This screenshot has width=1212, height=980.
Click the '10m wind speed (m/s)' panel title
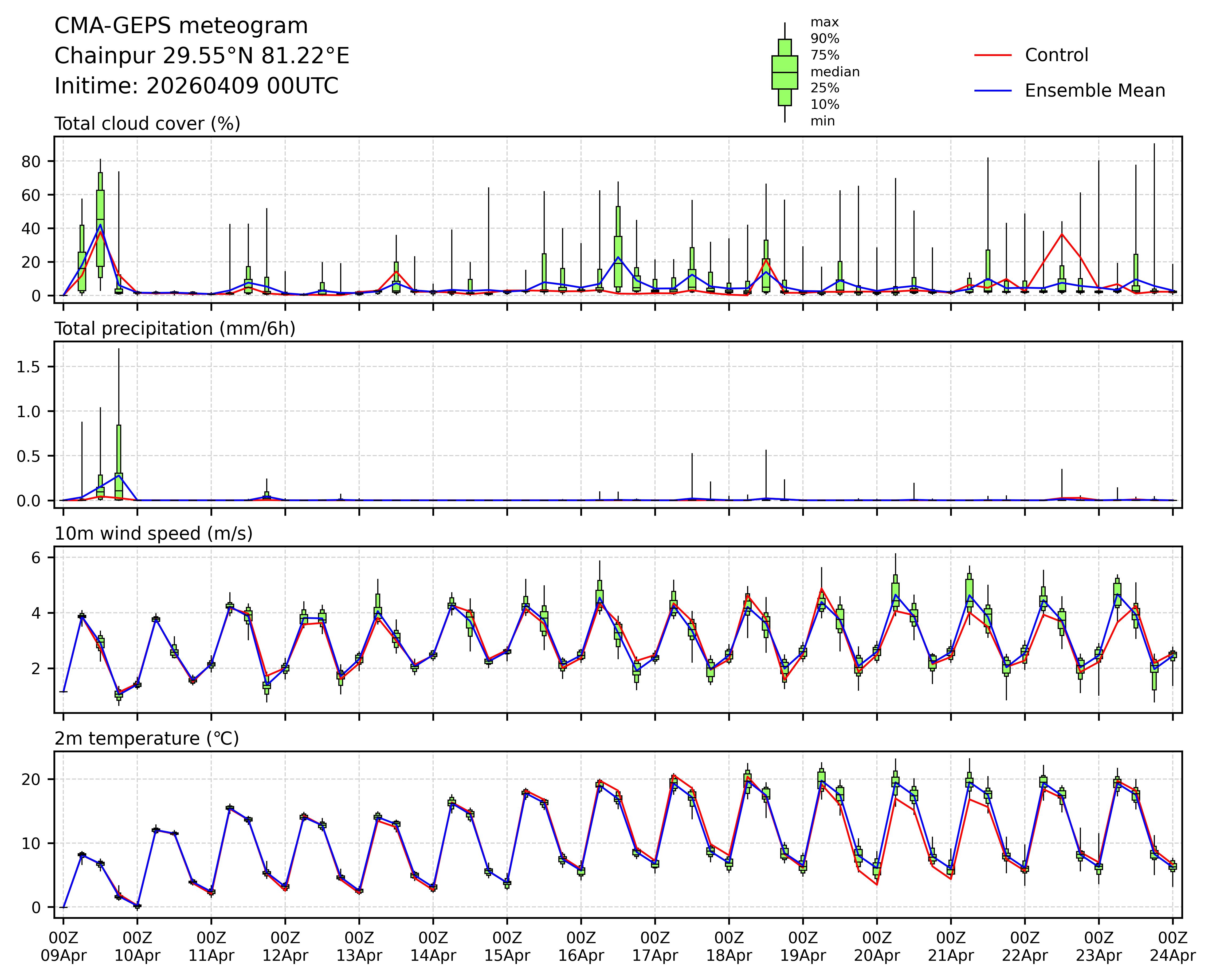point(153,534)
